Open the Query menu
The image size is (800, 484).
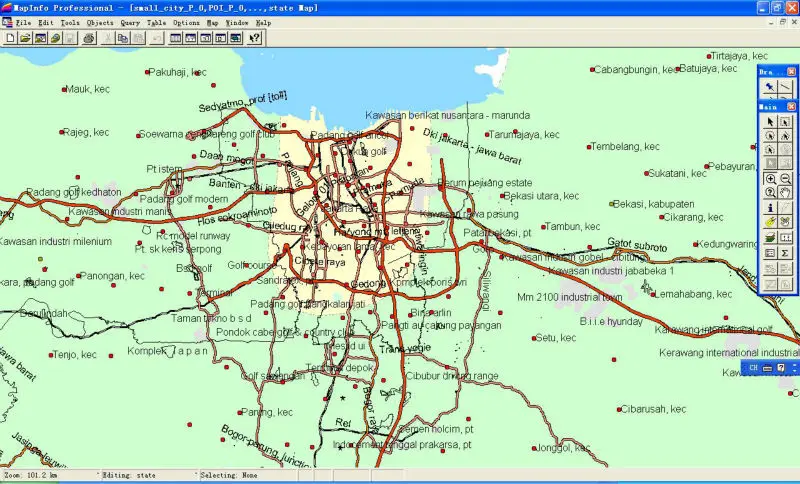tap(130, 22)
